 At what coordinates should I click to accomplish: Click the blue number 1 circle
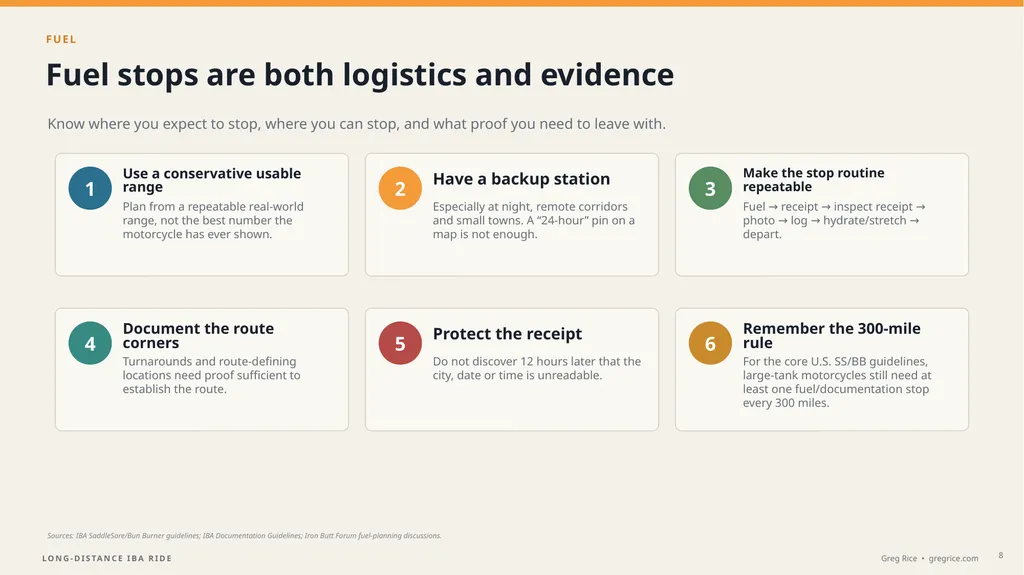pos(90,188)
